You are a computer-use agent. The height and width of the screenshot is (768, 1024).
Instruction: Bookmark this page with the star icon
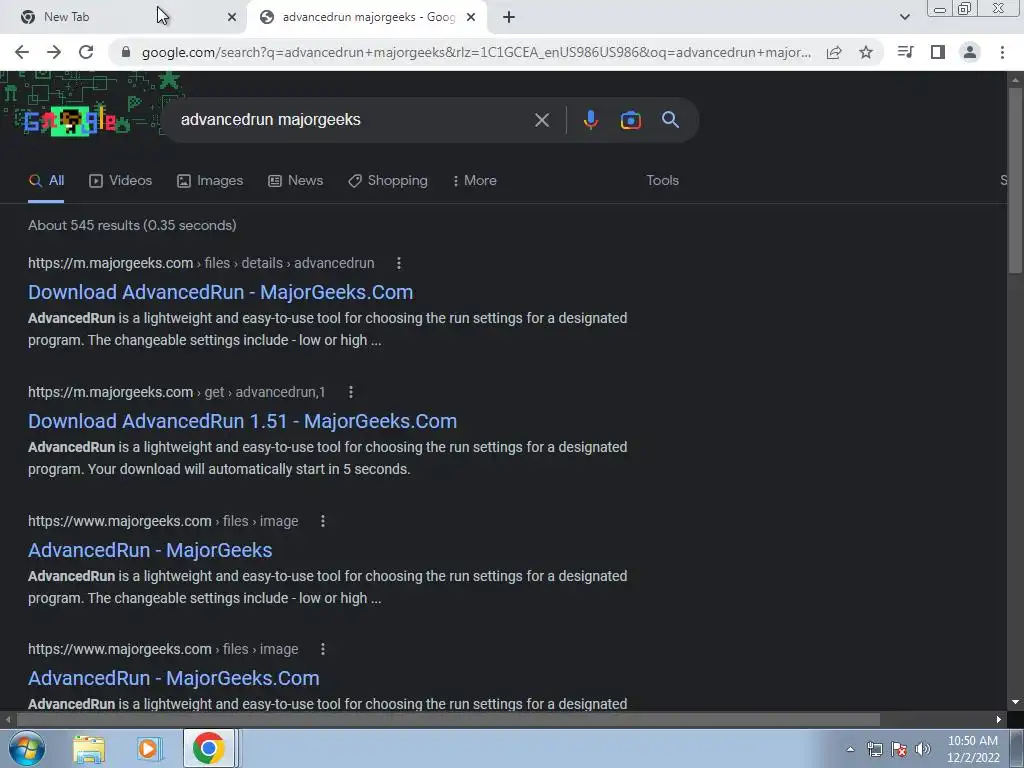coord(866,52)
